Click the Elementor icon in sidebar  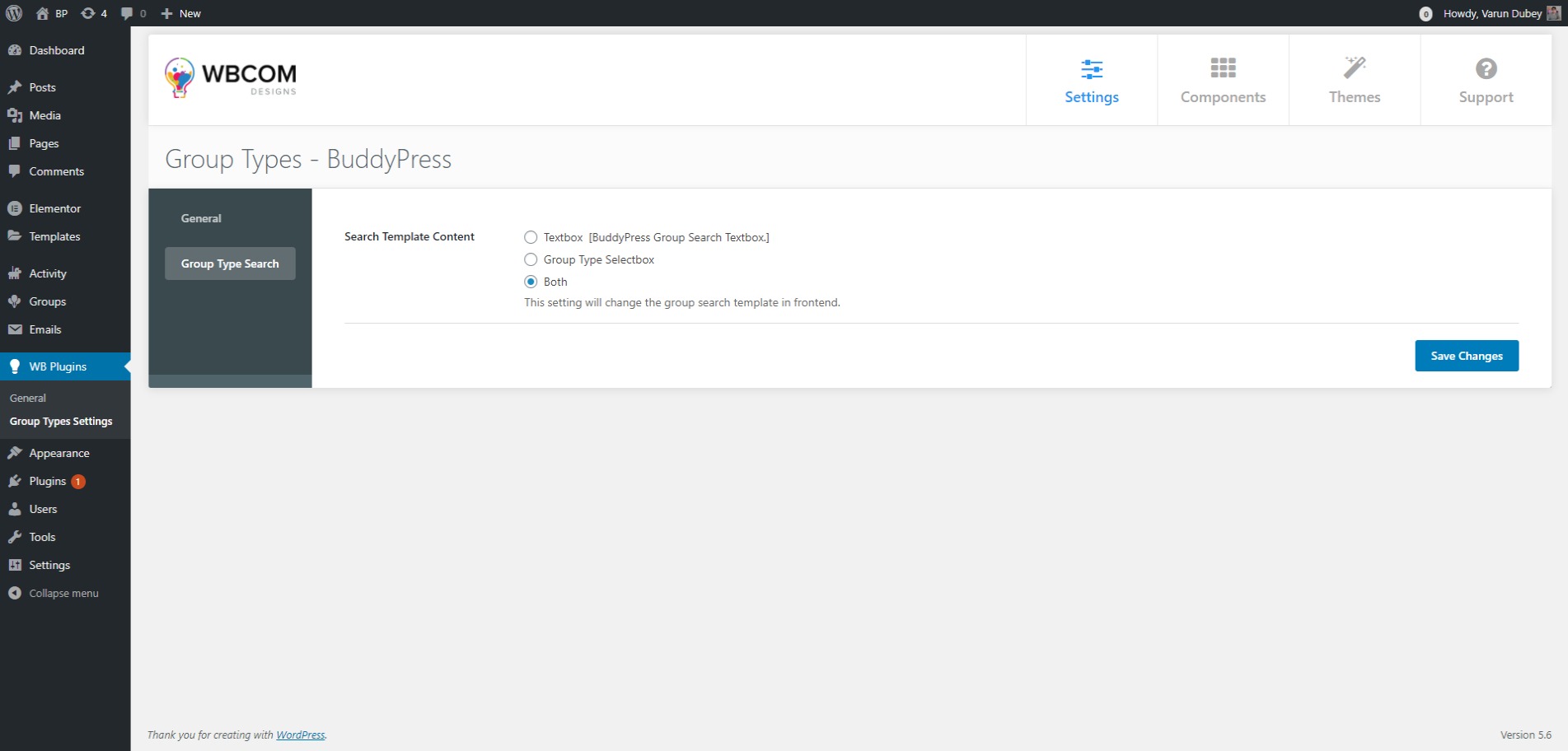point(15,208)
